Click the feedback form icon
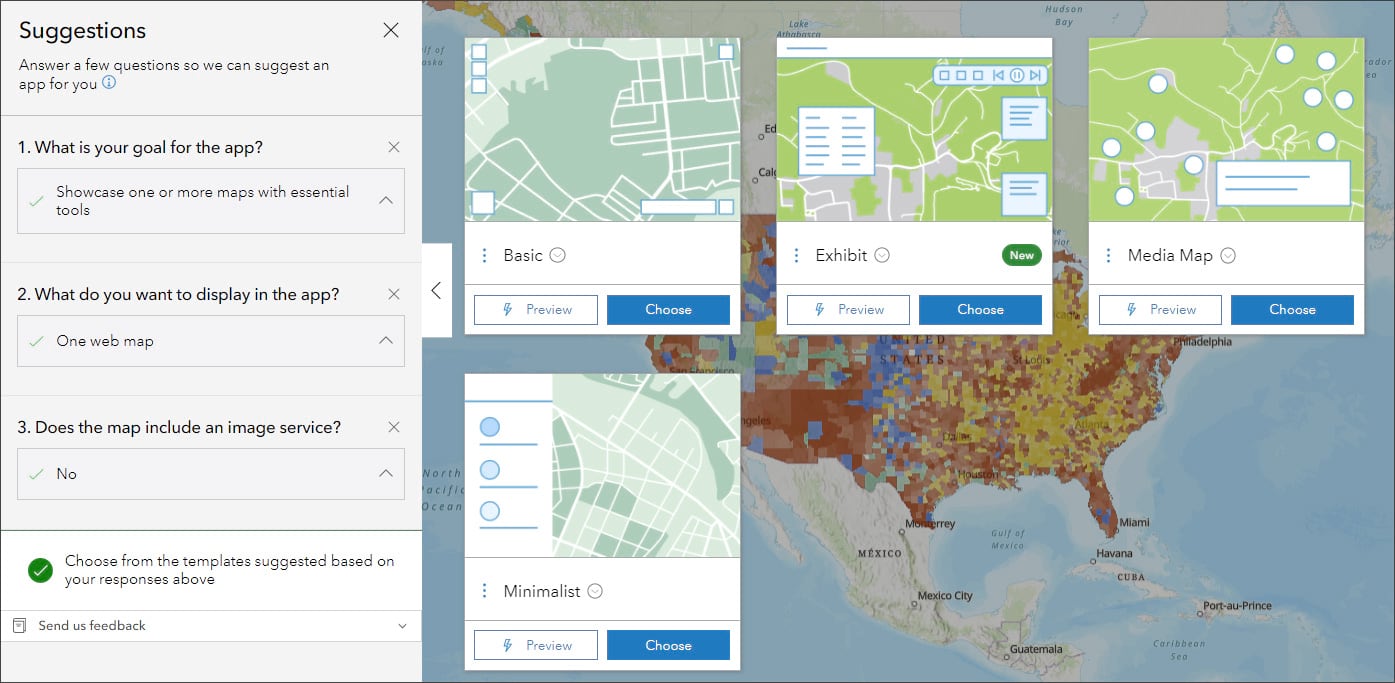Viewport: 1395px width, 683px height. [19, 625]
